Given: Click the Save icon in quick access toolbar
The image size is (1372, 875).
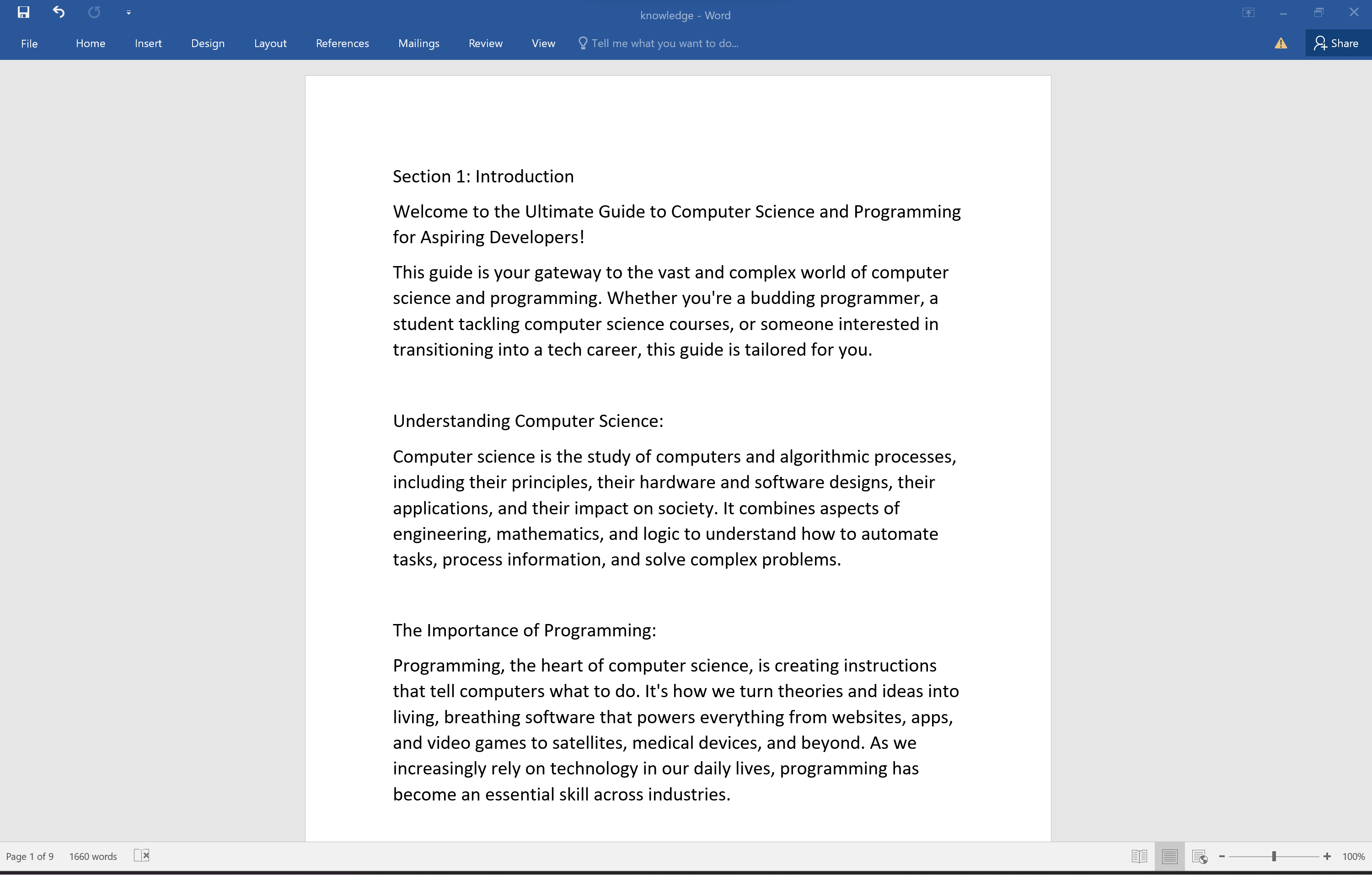Looking at the screenshot, I should (23, 12).
